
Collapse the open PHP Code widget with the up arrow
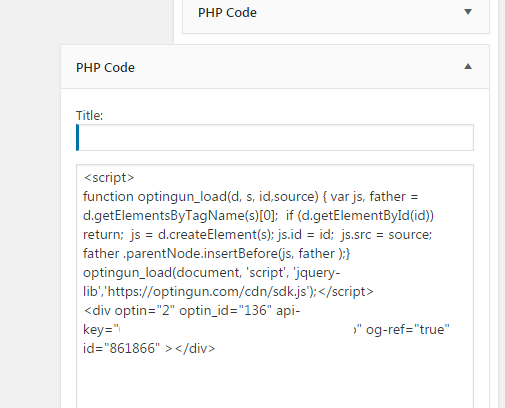(468, 67)
